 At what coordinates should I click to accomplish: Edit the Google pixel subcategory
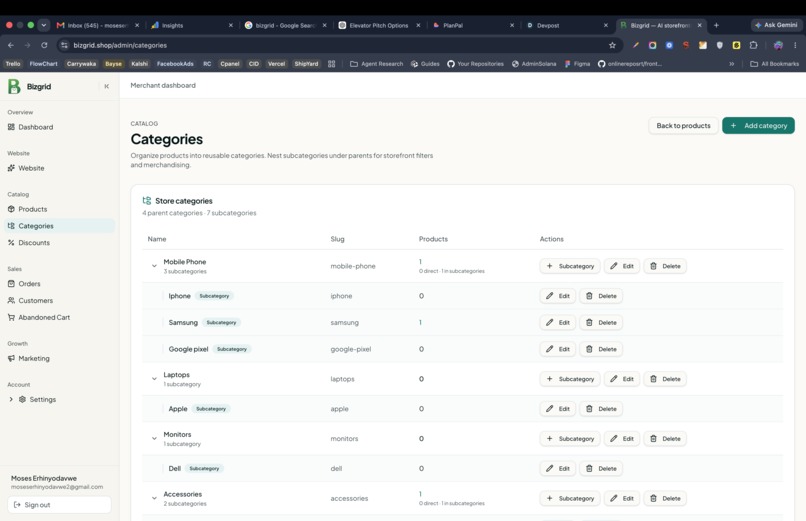(557, 349)
